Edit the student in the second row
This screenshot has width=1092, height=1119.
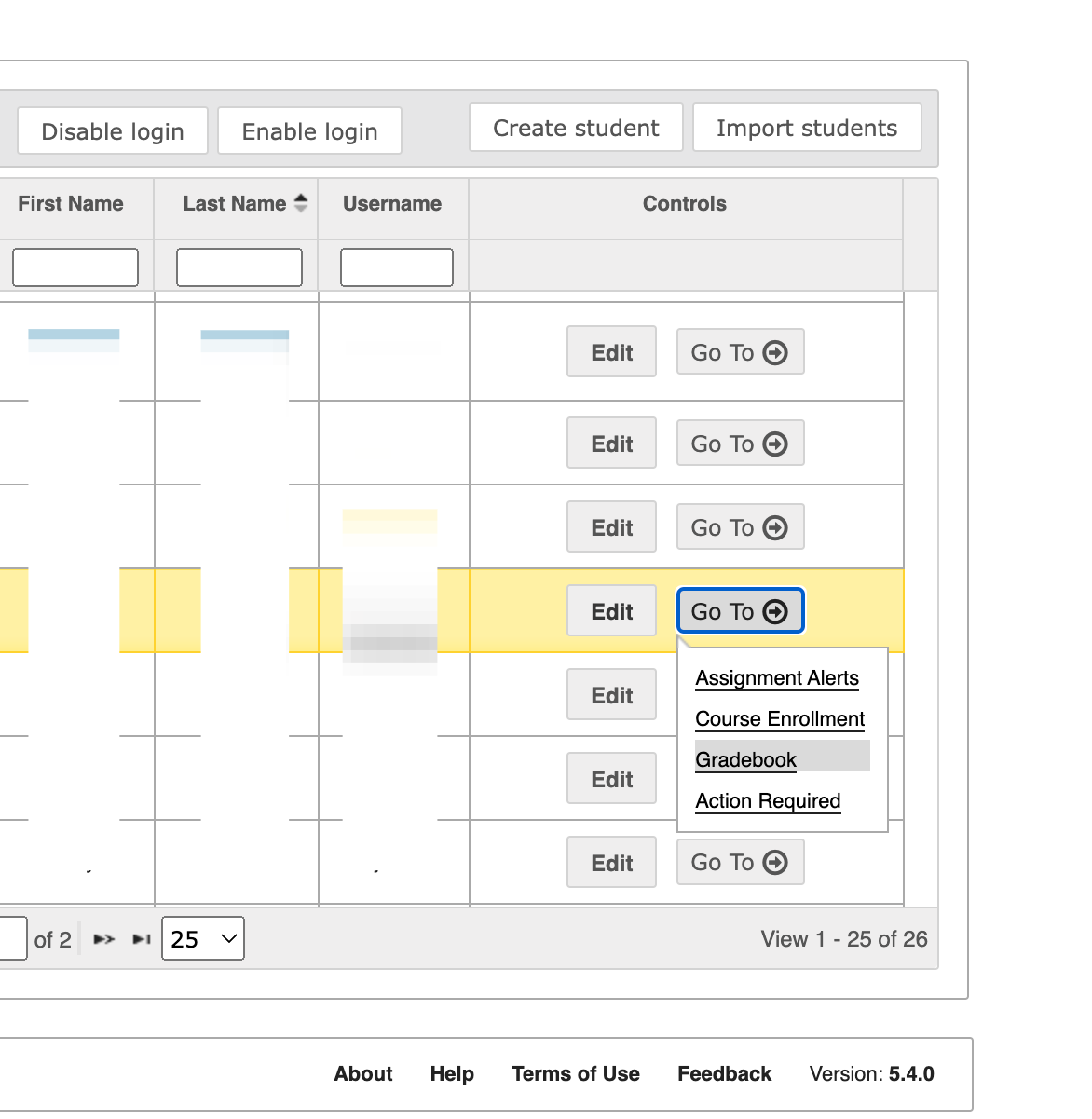pos(611,444)
